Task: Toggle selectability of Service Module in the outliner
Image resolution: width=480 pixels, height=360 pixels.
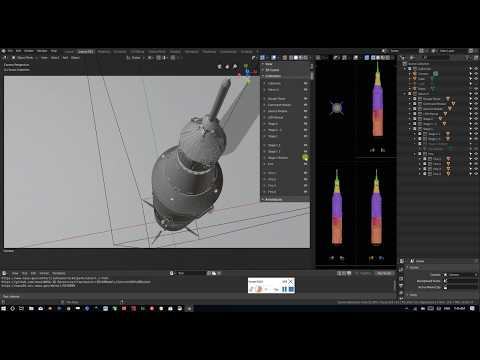Action: (x=471, y=109)
